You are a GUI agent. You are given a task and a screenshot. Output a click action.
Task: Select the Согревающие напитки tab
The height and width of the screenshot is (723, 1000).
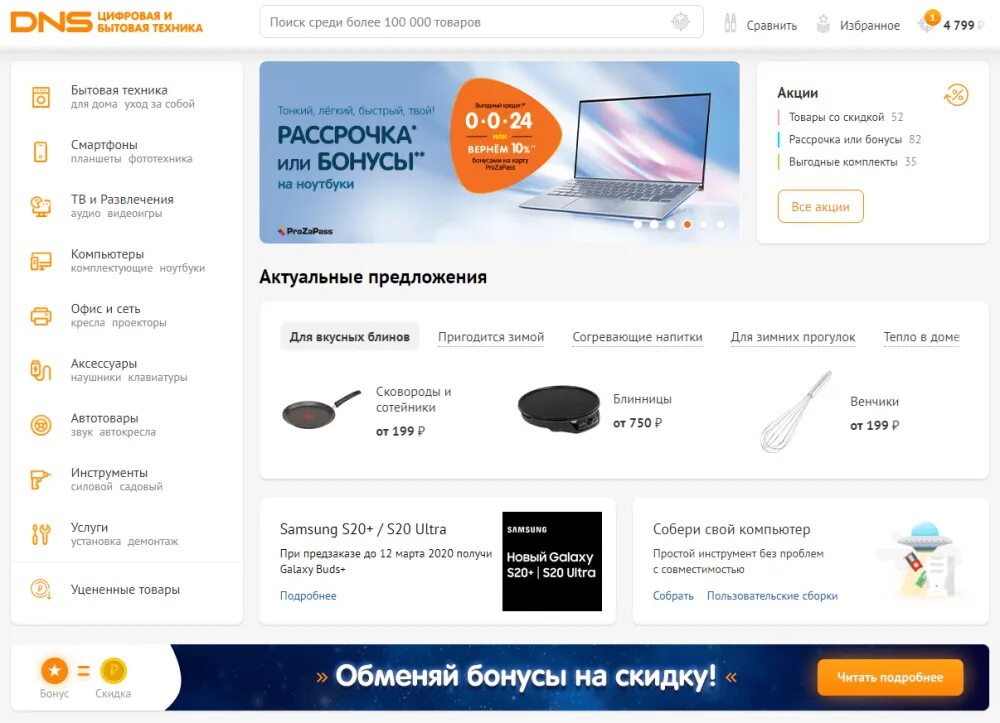click(x=637, y=337)
